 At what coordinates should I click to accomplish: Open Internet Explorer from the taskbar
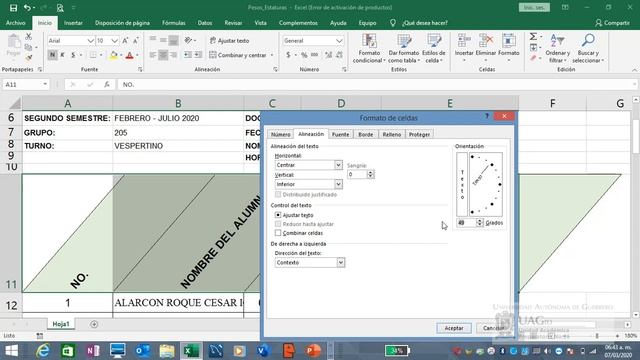(43, 351)
